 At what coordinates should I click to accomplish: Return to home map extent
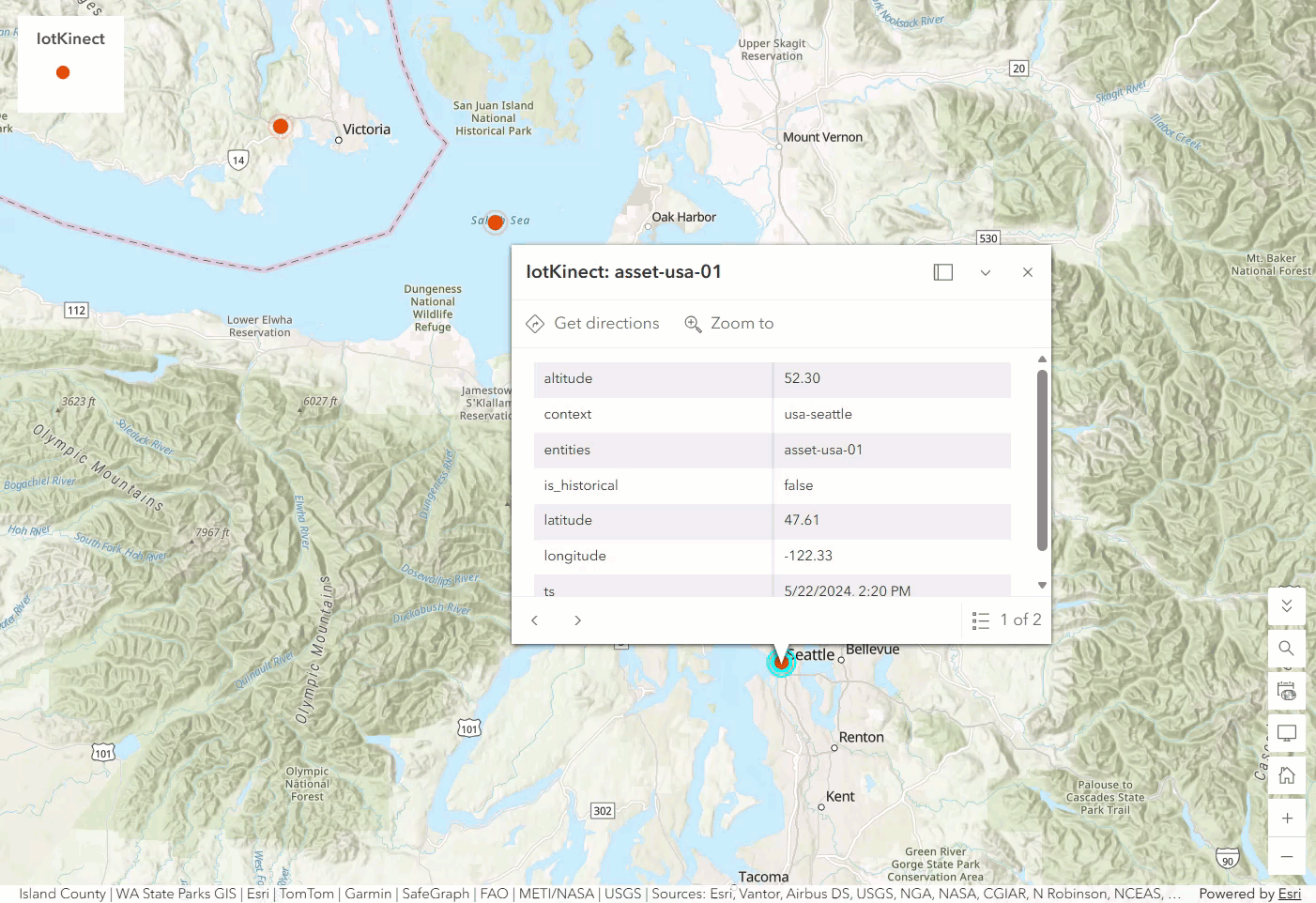pos(1287,776)
